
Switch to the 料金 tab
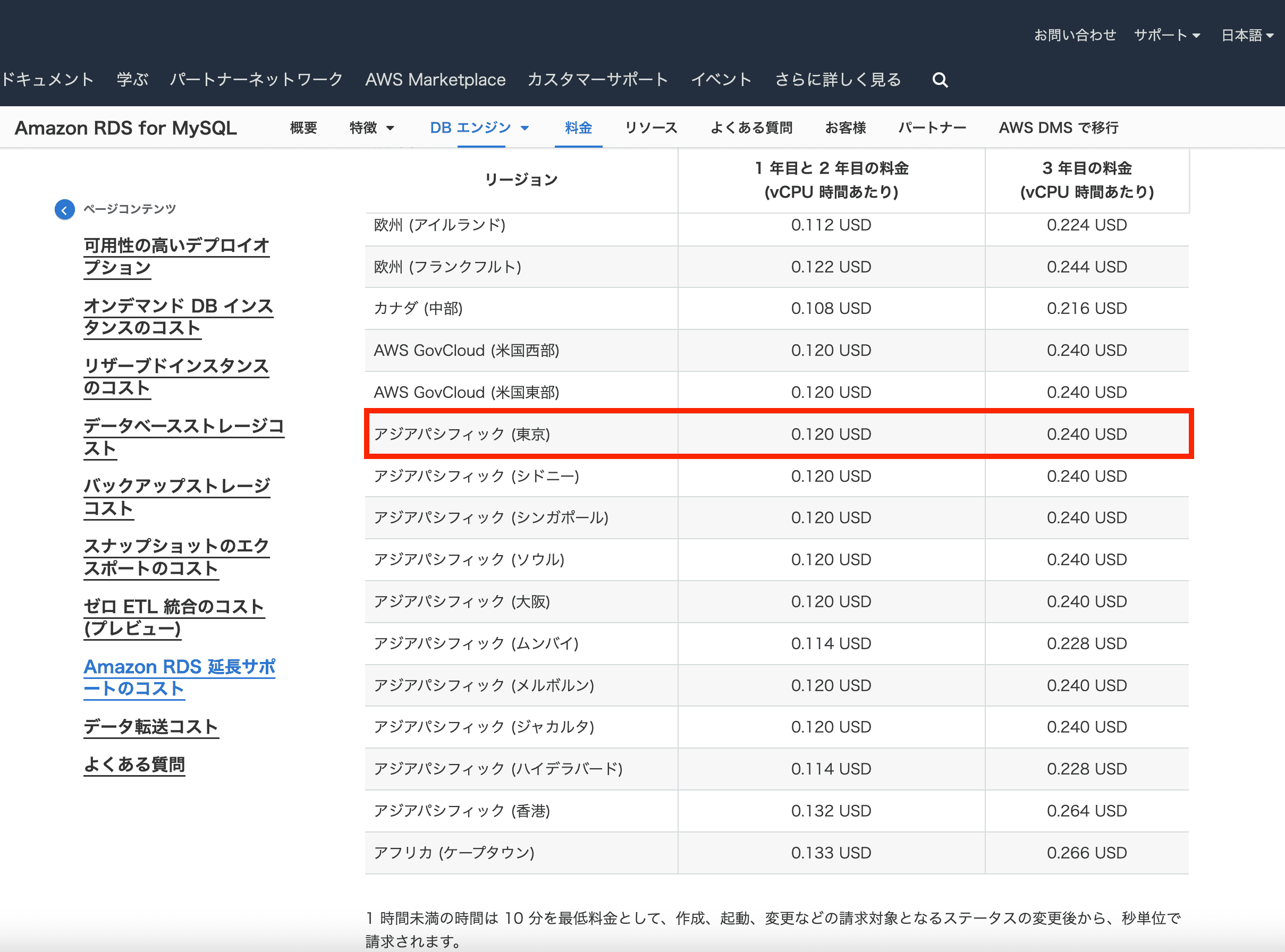[x=578, y=128]
